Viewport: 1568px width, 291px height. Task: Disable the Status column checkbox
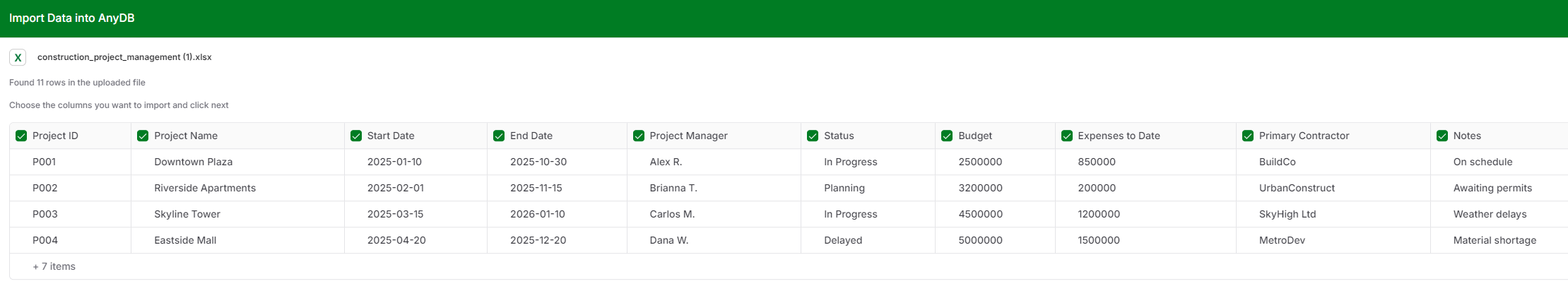[x=813, y=136]
